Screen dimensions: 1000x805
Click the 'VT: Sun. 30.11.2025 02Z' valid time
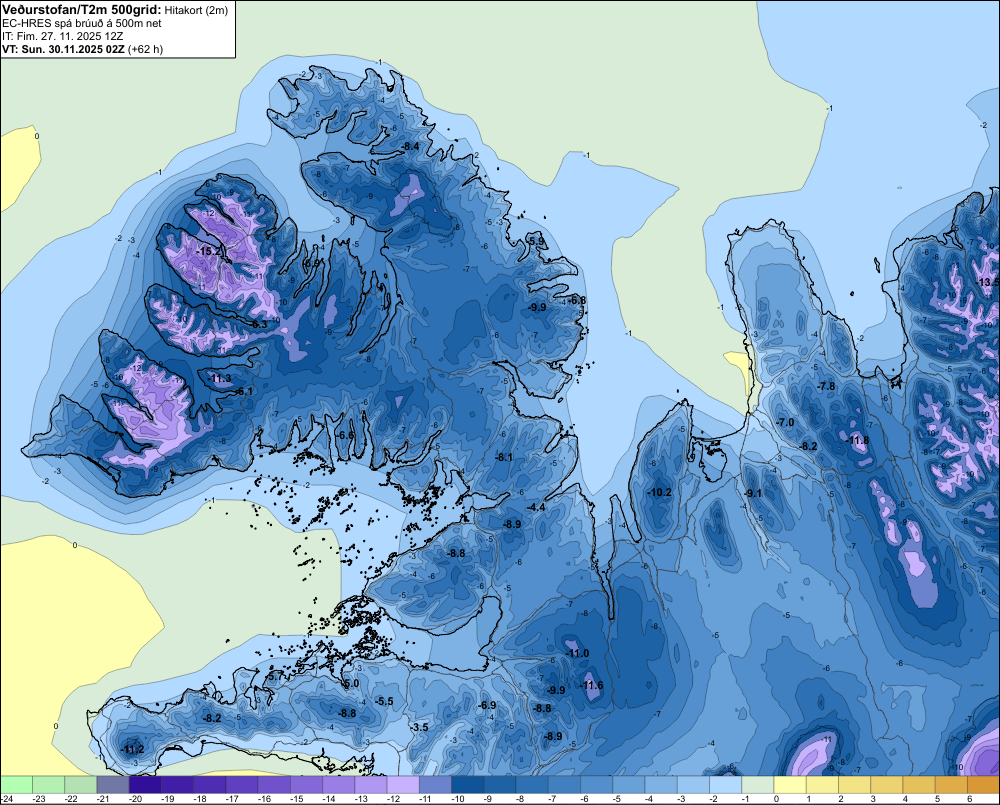point(64,49)
